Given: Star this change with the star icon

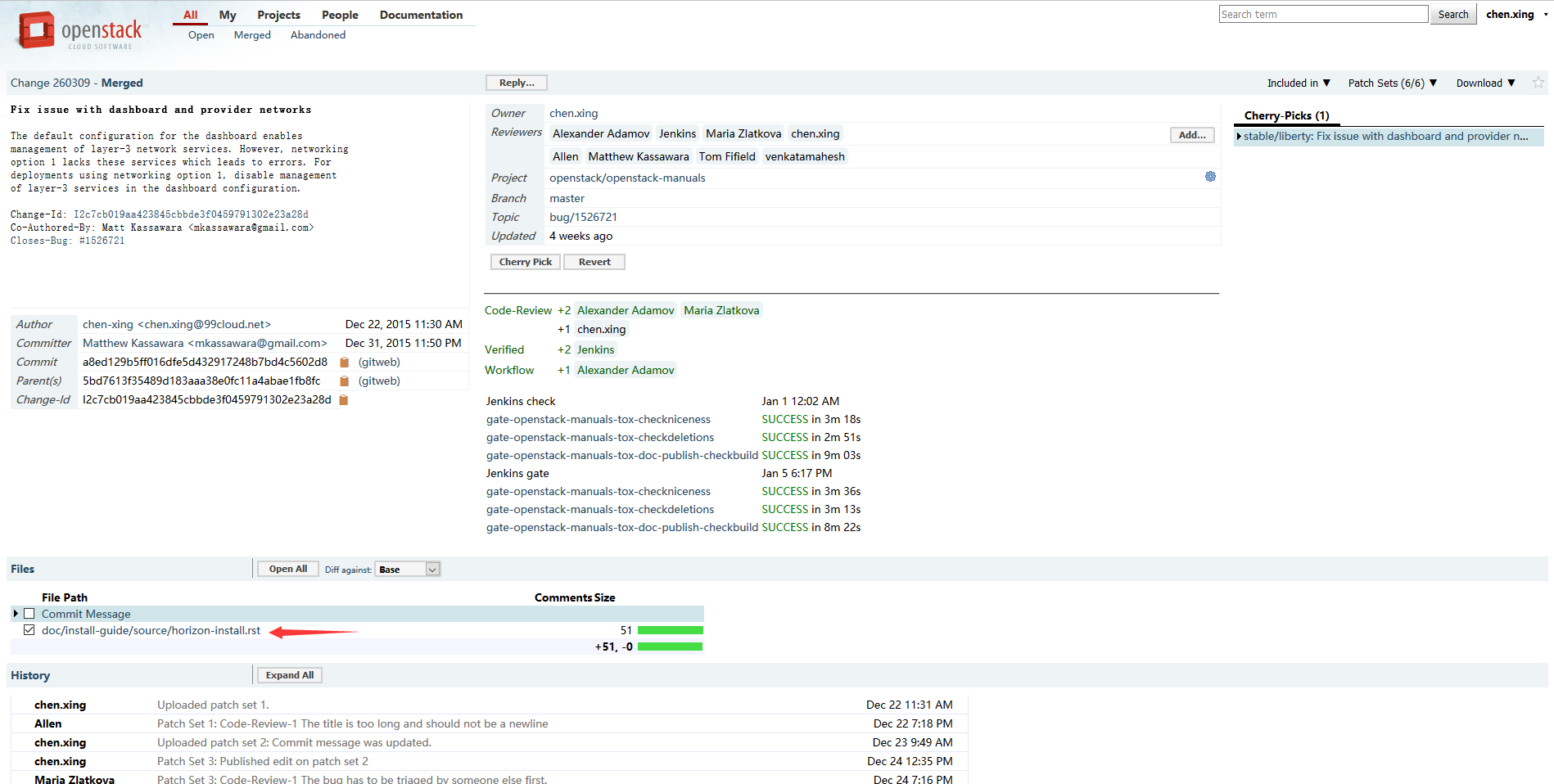Looking at the screenshot, I should pos(1538,83).
